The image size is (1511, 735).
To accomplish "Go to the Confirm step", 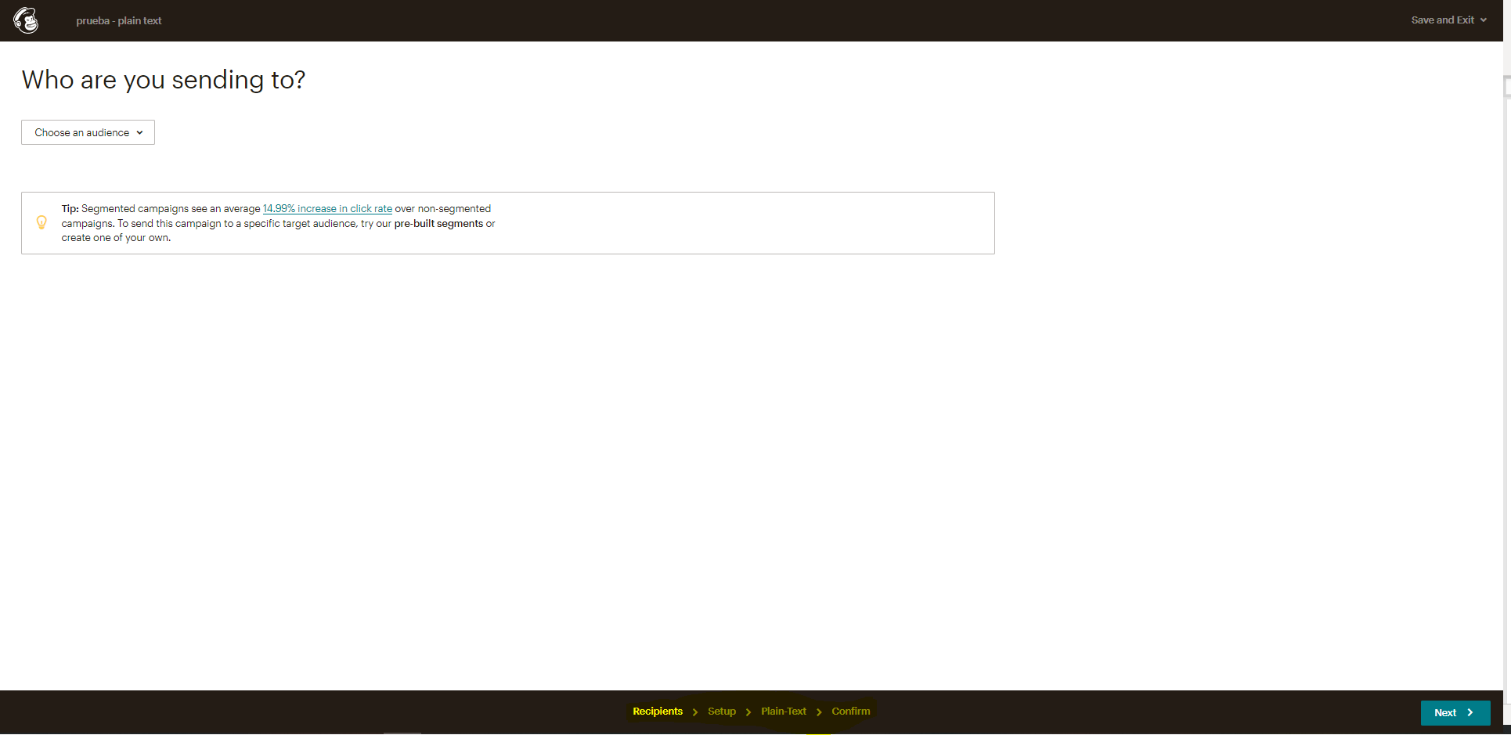I will point(851,711).
